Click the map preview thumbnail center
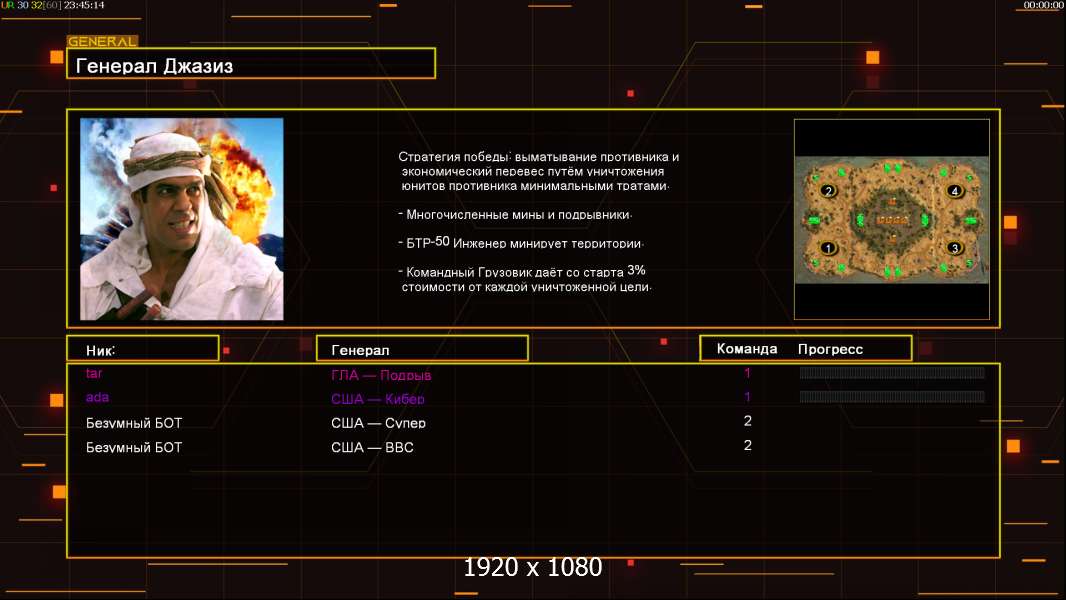 [891, 219]
